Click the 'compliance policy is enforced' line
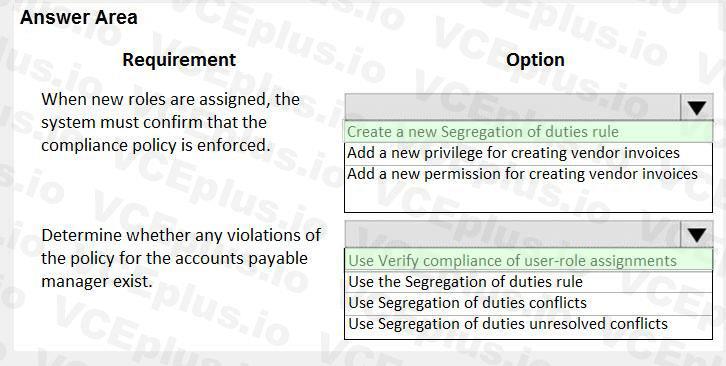Viewport: 726px width, 366px height. click(156, 145)
